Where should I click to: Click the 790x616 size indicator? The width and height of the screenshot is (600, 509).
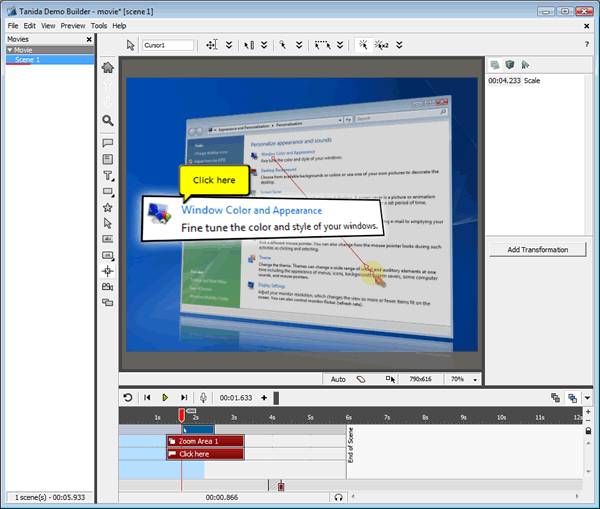click(420, 379)
